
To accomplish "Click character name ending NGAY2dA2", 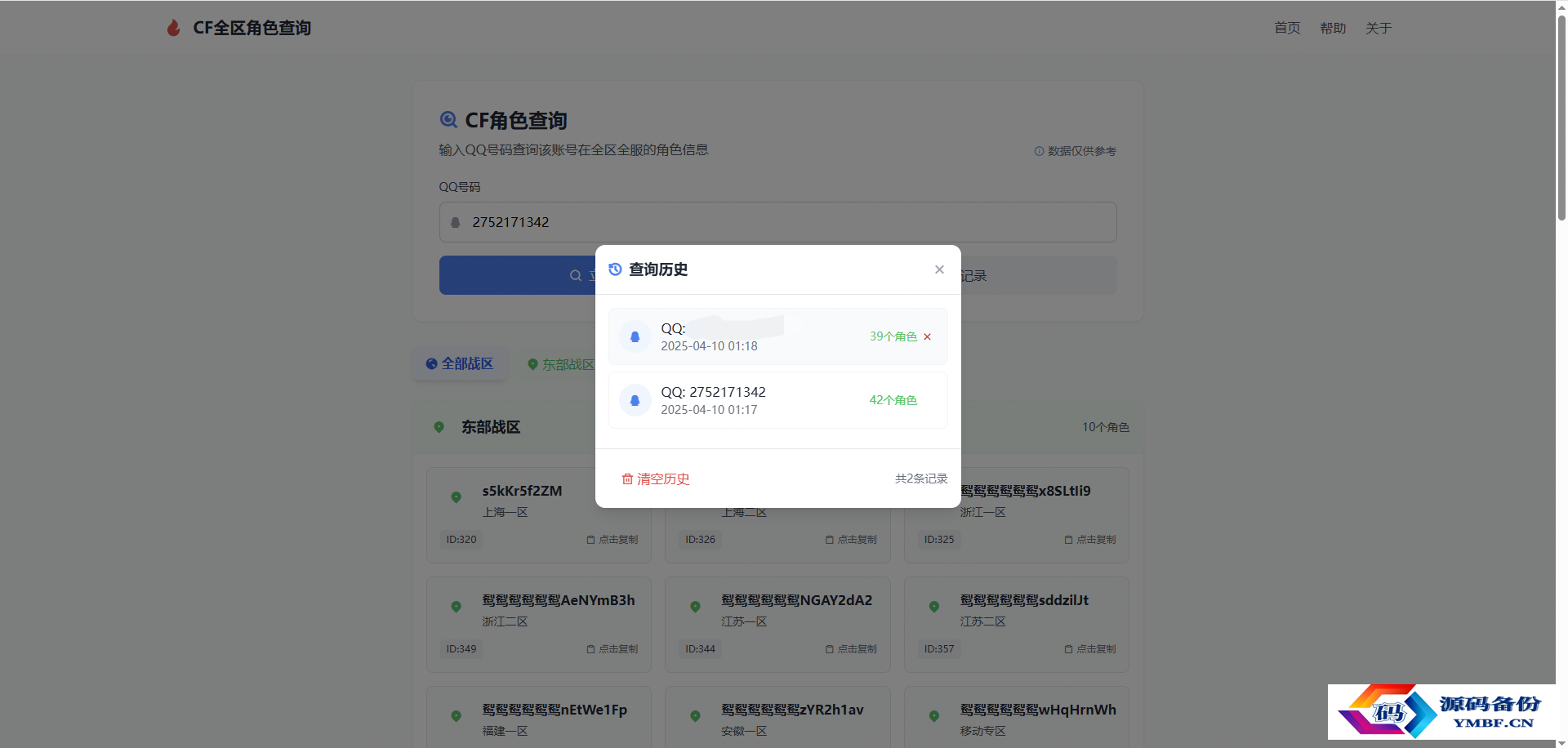I will click(x=797, y=600).
